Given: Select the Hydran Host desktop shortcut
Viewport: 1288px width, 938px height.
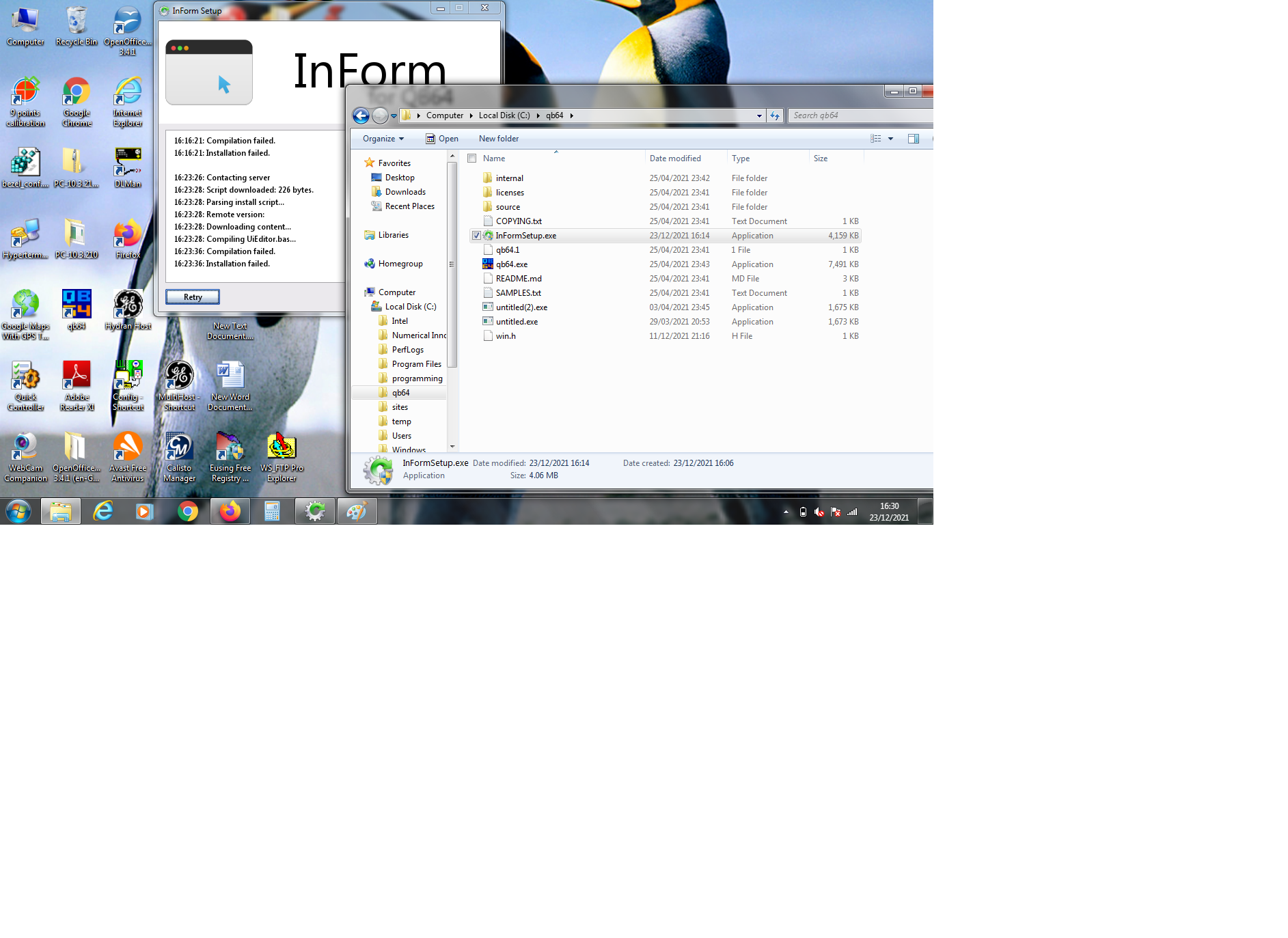Looking at the screenshot, I should (128, 309).
